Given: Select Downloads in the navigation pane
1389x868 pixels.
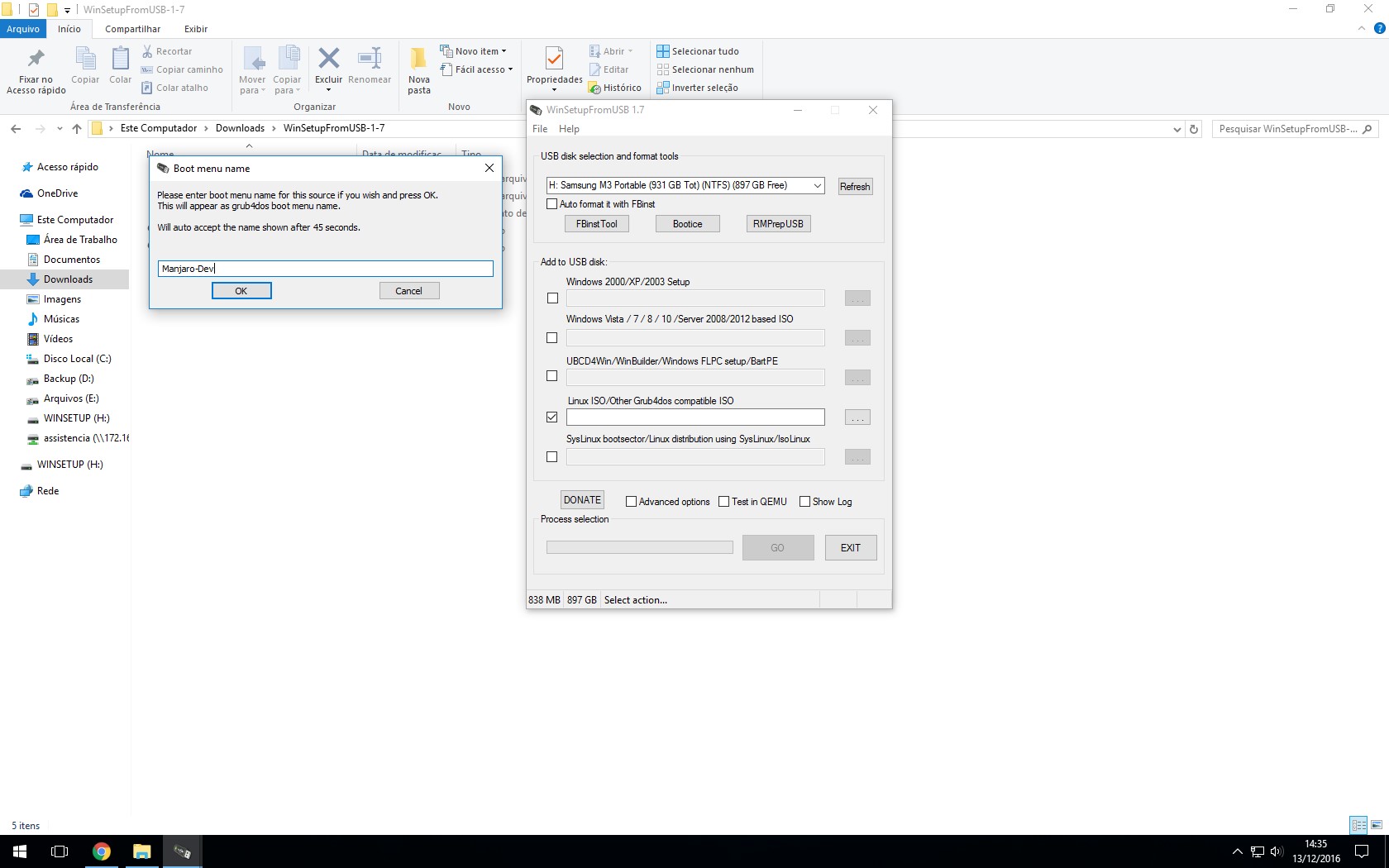Looking at the screenshot, I should click(68, 279).
